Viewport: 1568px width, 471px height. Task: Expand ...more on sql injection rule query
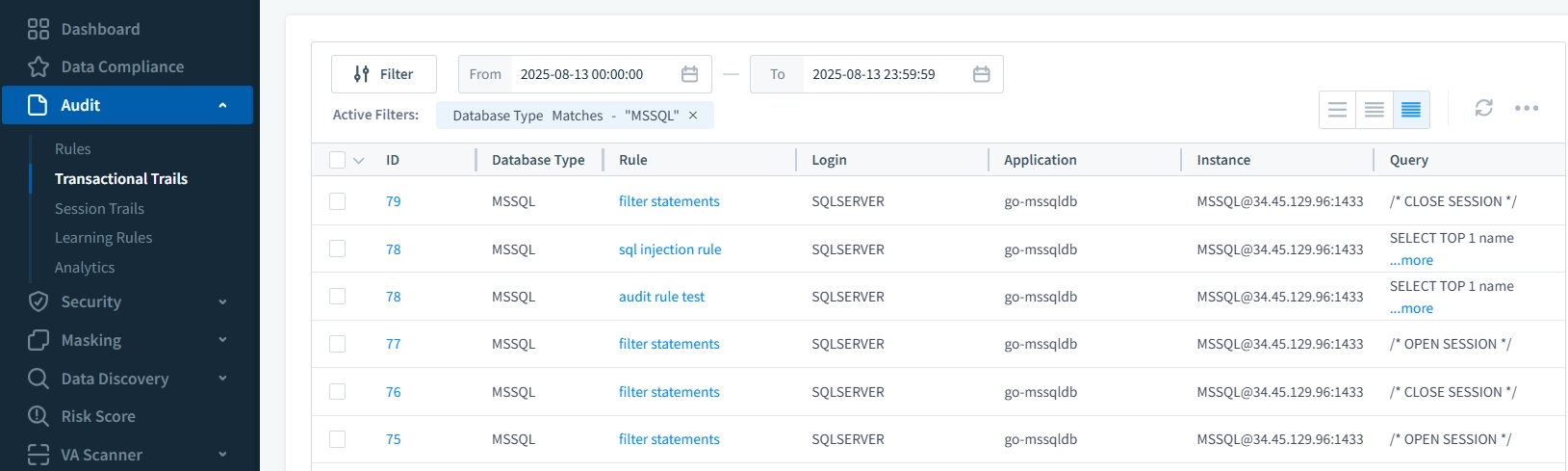[1411, 260]
